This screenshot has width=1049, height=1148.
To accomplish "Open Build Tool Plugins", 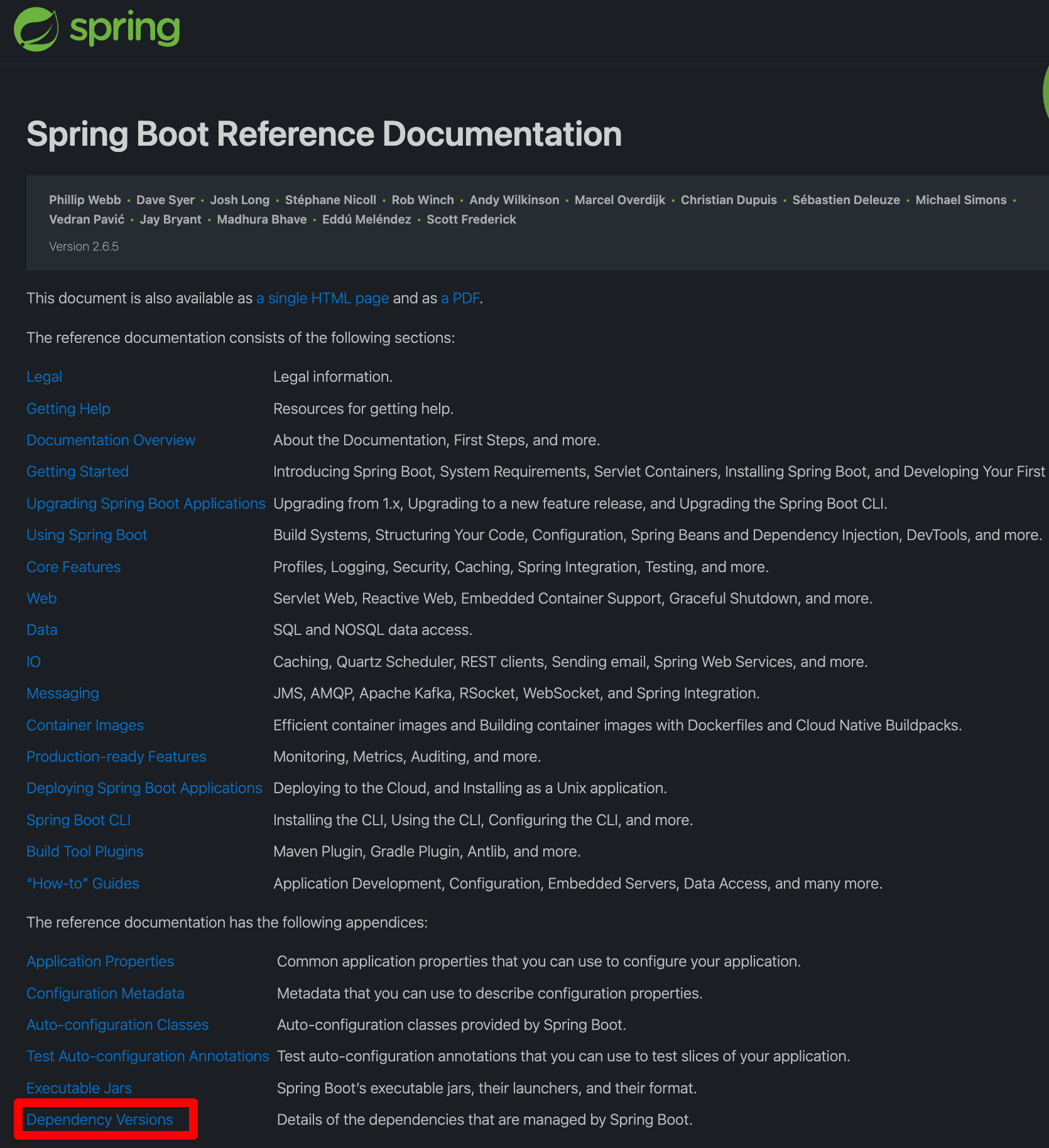I will click(x=85, y=852).
